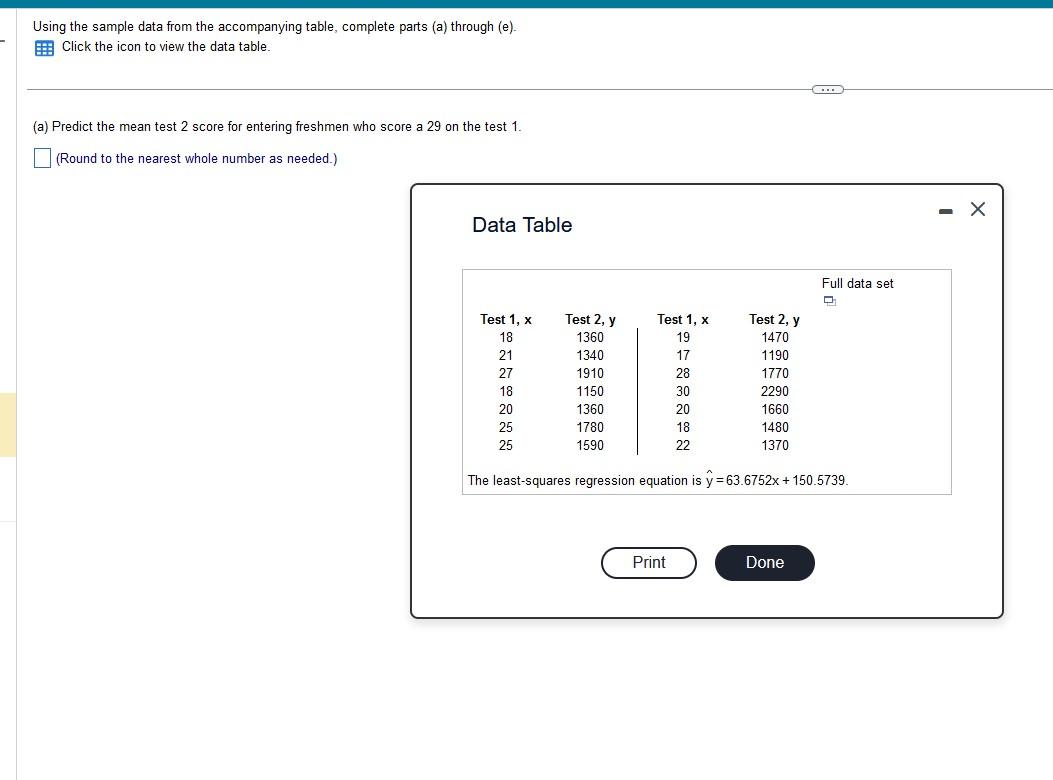Click the Full data set label
The width and height of the screenshot is (1053, 780).
point(857,283)
